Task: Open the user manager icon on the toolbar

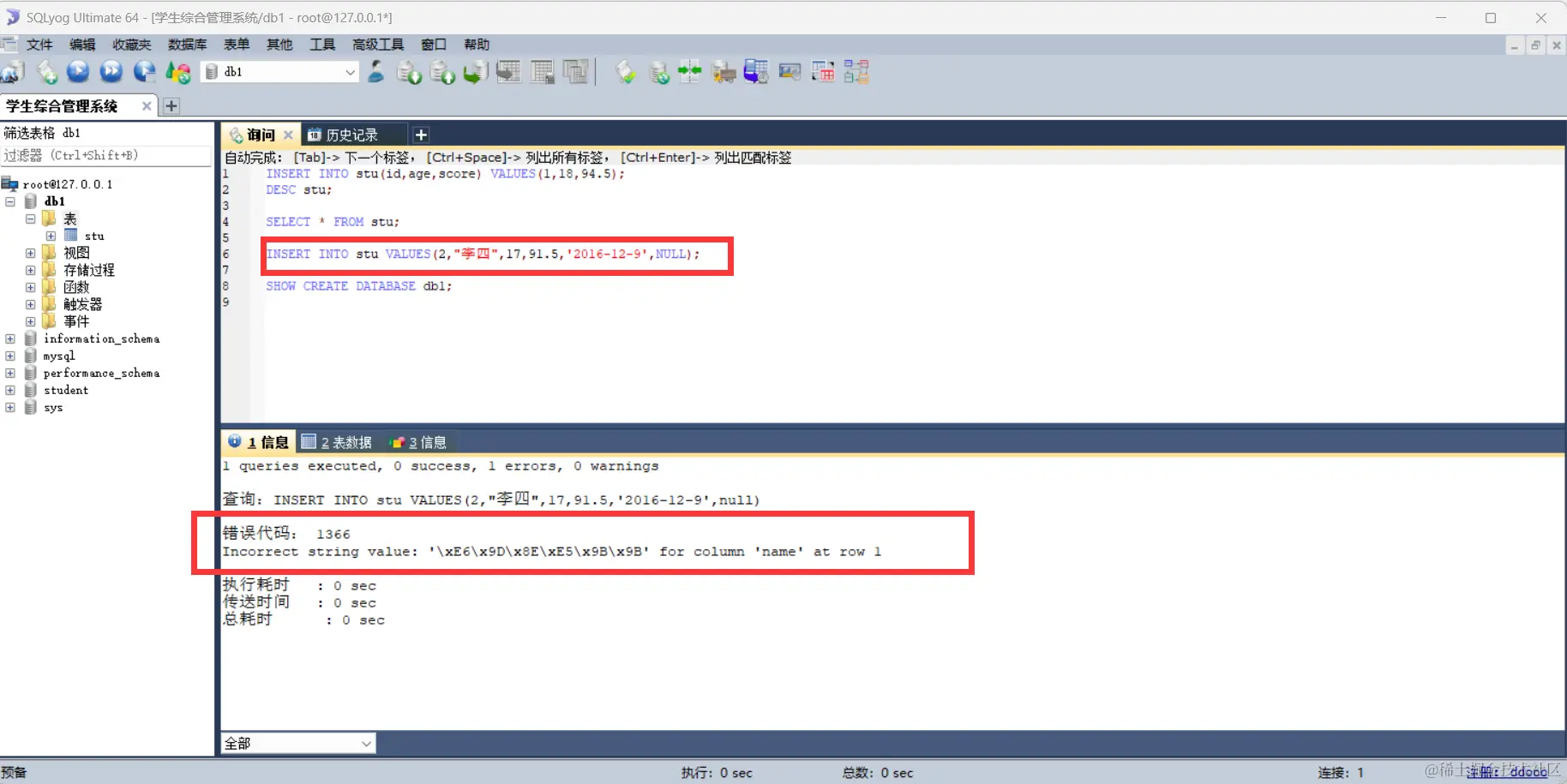Action: click(375, 72)
